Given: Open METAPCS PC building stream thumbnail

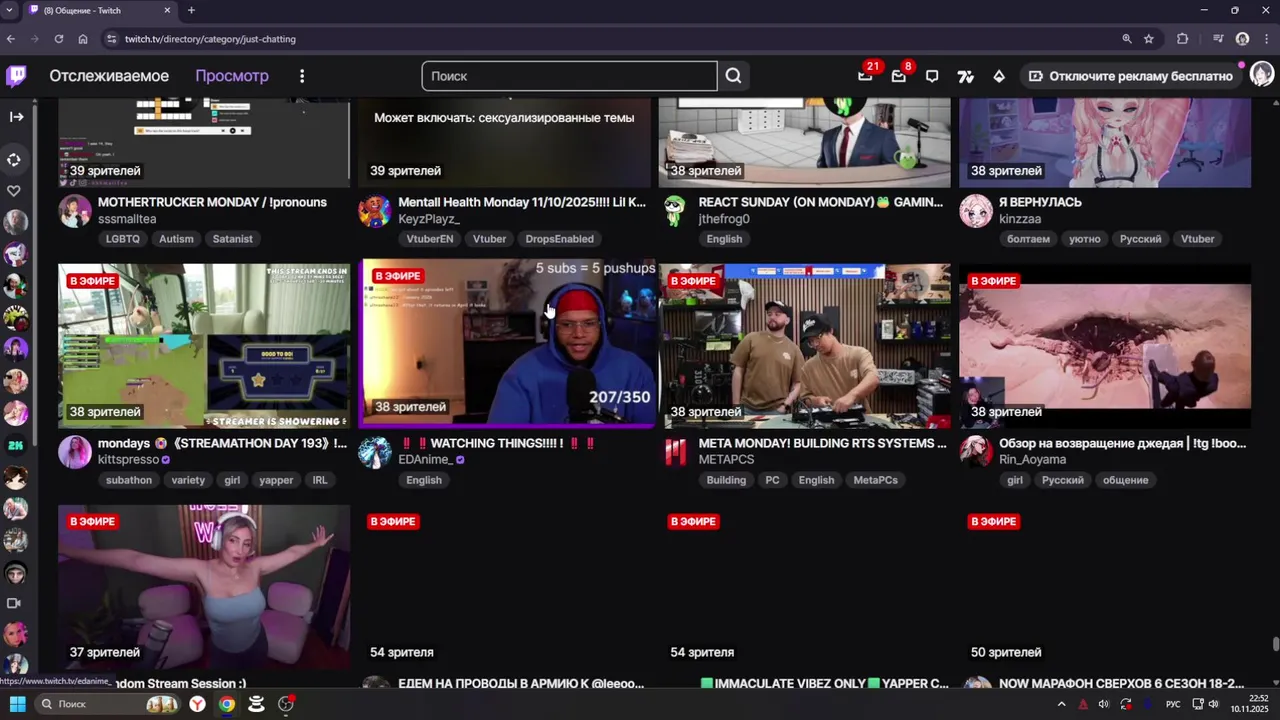Looking at the screenshot, I should 805,346.
